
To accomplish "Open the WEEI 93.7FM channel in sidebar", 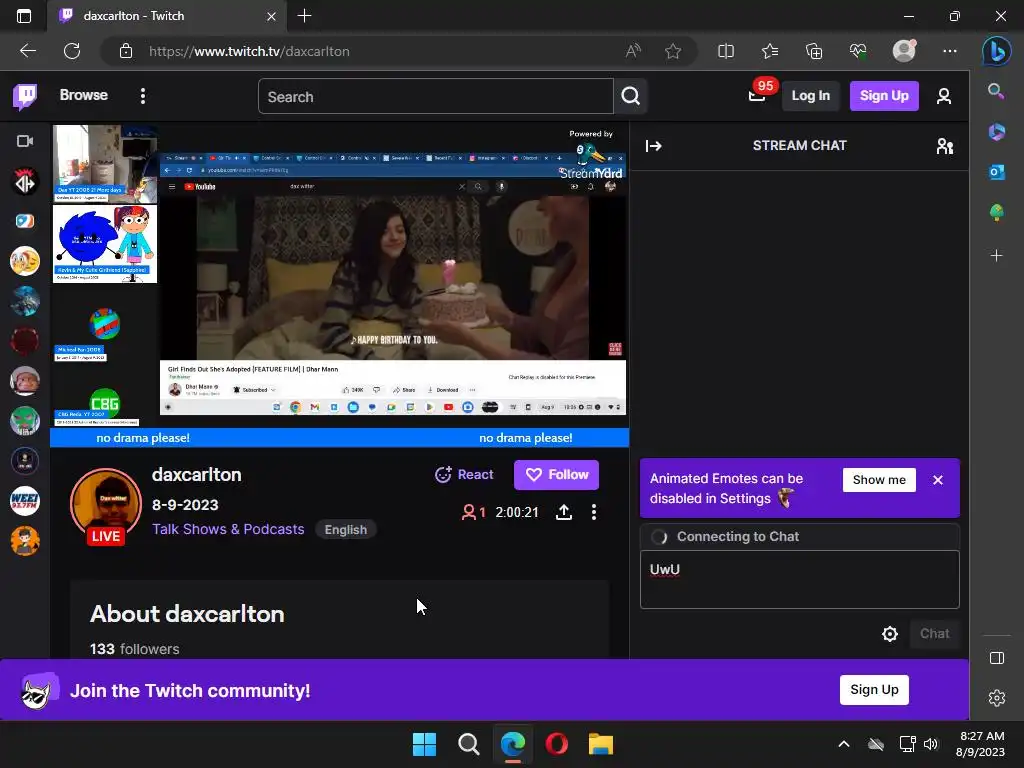I will [x=25, y=501].
